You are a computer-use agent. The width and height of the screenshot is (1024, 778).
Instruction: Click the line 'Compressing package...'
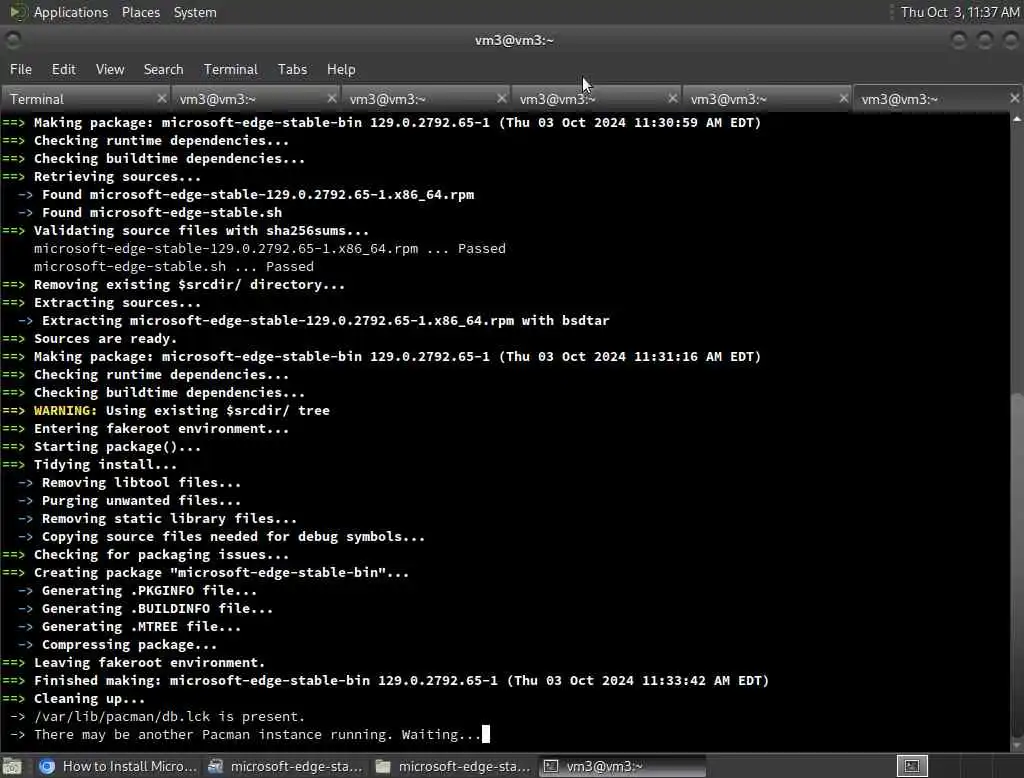pos(129,644)
